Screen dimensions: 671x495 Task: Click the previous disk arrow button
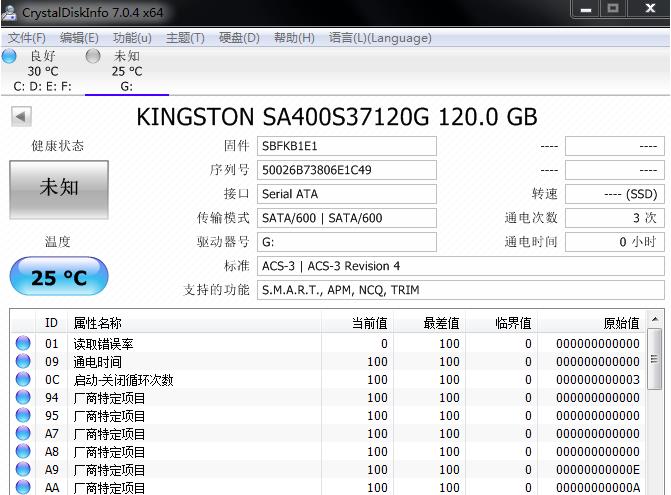(20, 117)
